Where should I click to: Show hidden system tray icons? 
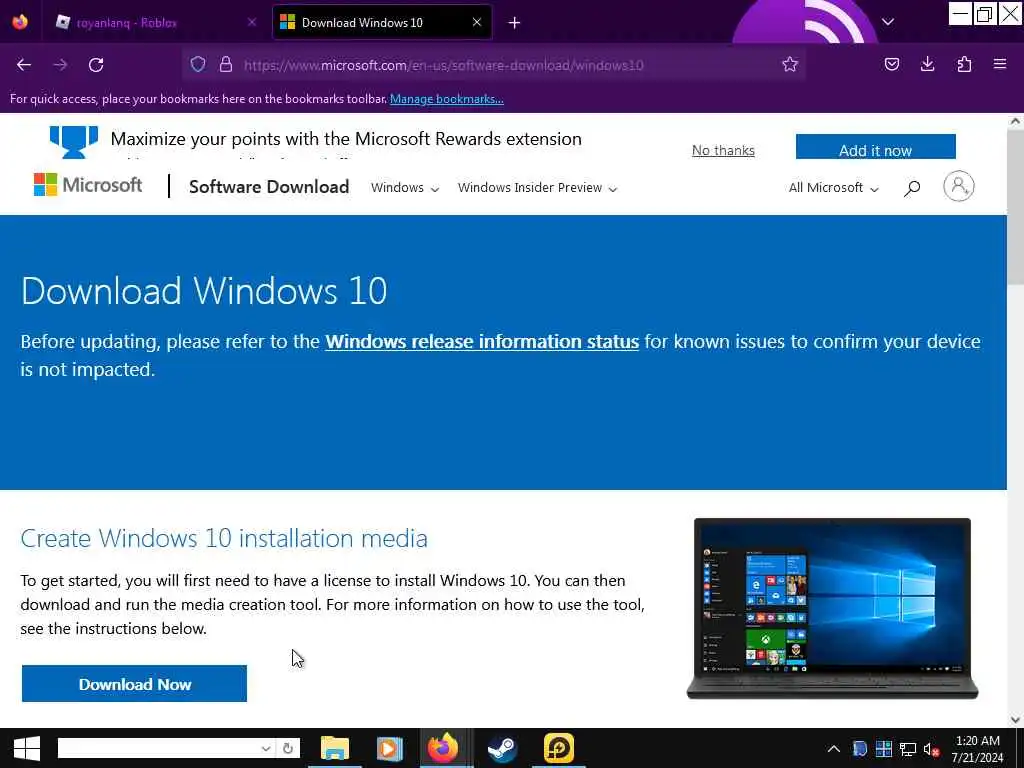tap(834, 749)
